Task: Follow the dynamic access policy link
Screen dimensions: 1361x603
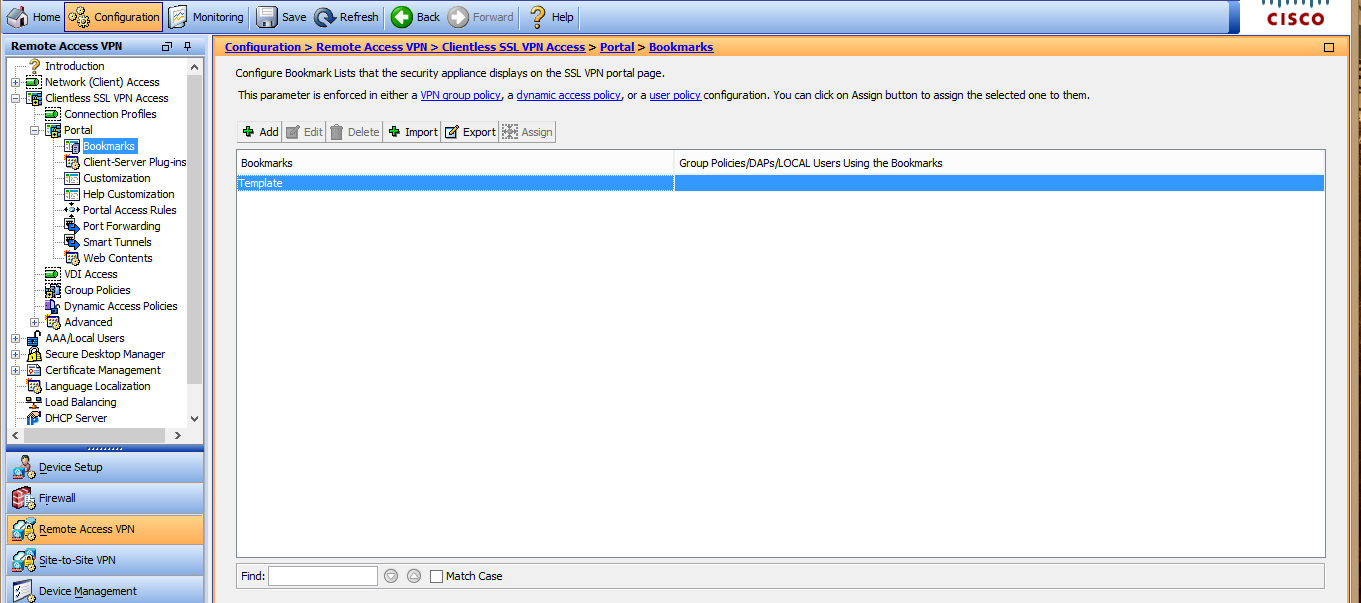Action: point(568,95)
